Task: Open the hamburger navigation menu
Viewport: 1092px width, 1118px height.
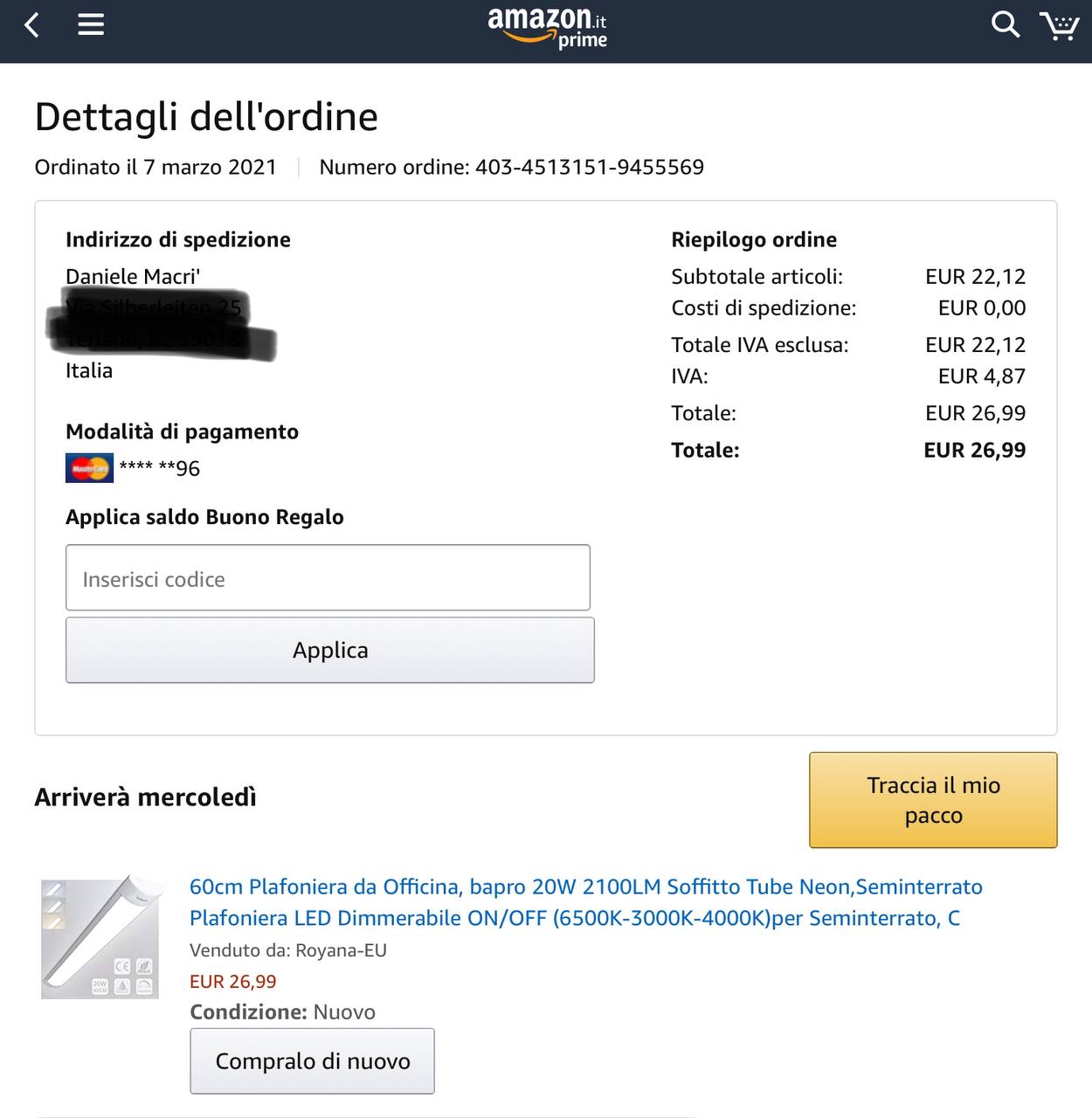Action: 91,25
